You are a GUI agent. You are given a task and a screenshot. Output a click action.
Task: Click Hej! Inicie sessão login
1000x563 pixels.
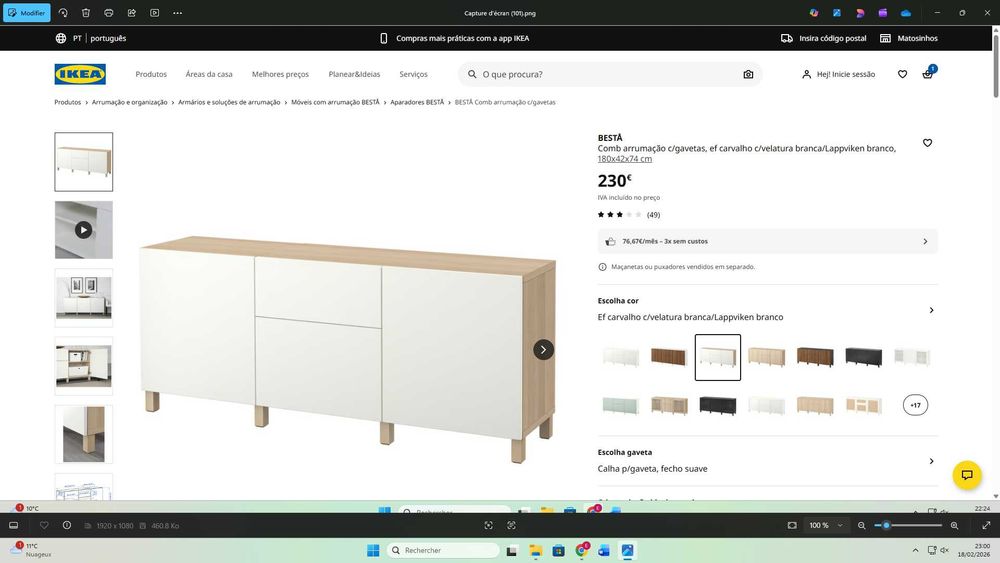click(x=838, y=74)
